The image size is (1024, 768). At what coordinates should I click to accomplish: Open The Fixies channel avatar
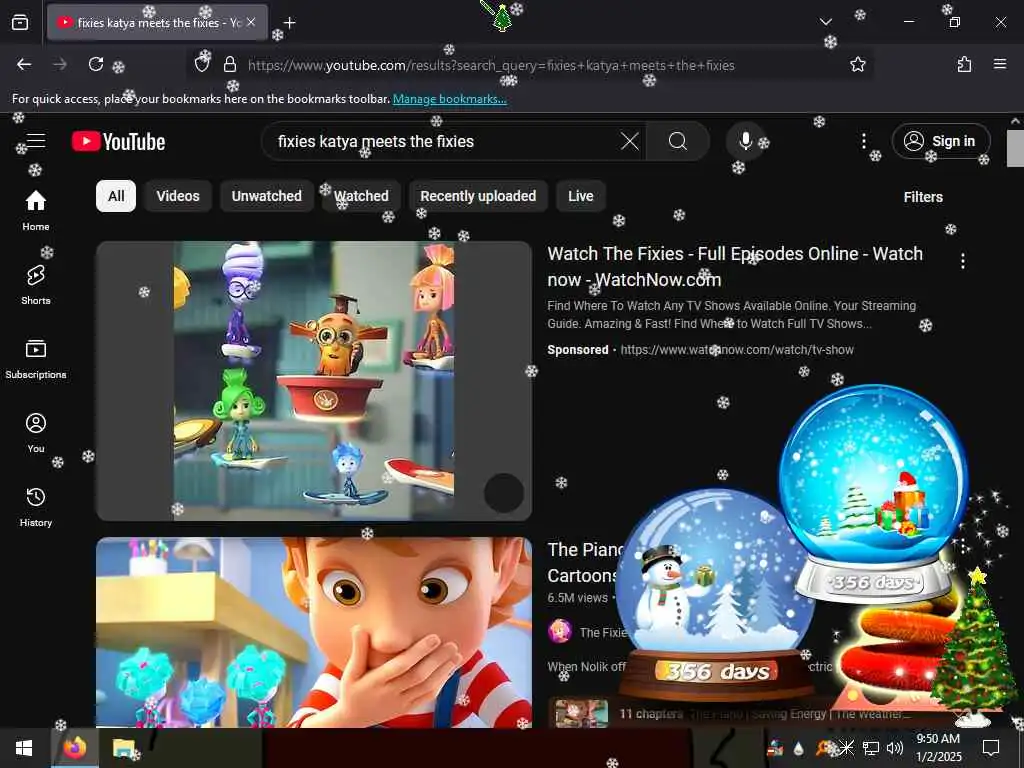560,632
